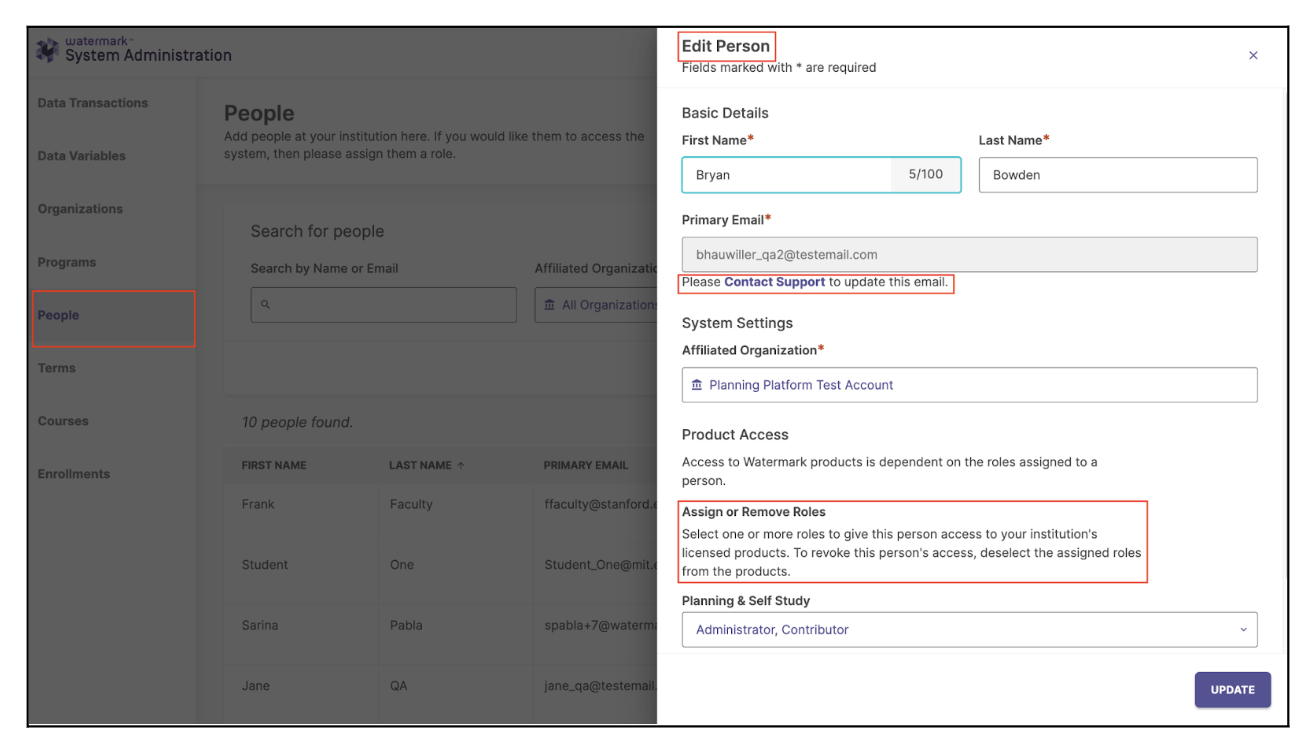Click the Watermark logo icon
Viewport: 1316px width, 740px height.
click(47, 50)
